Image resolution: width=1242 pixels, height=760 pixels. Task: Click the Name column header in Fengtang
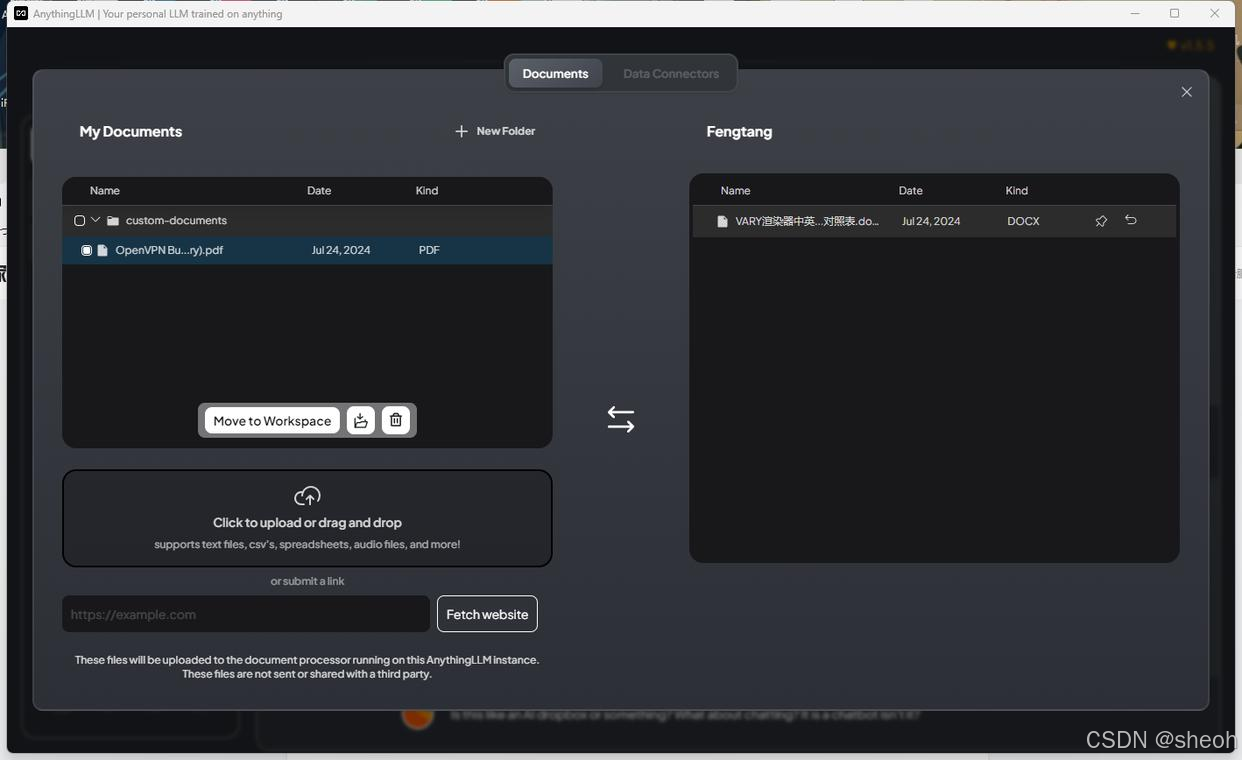735,190
